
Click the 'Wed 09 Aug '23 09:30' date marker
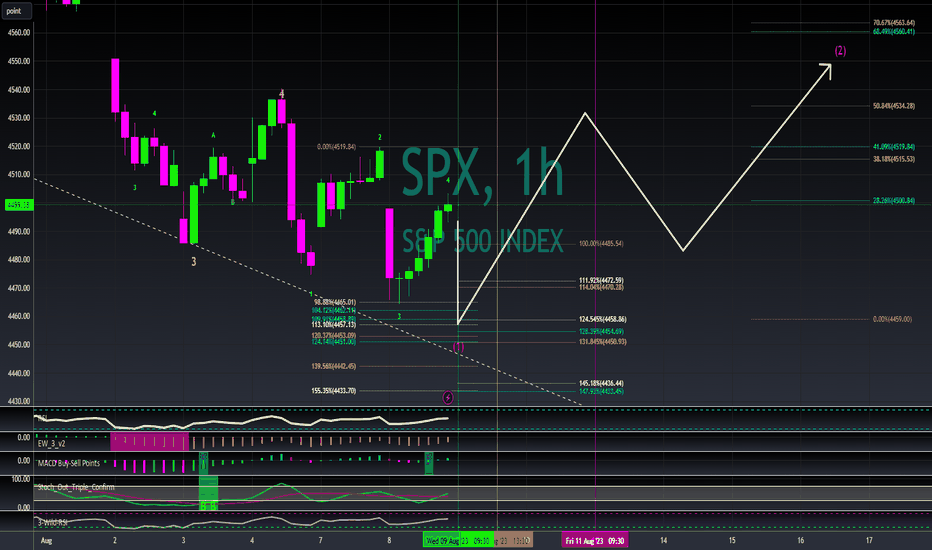pos(458,540)
